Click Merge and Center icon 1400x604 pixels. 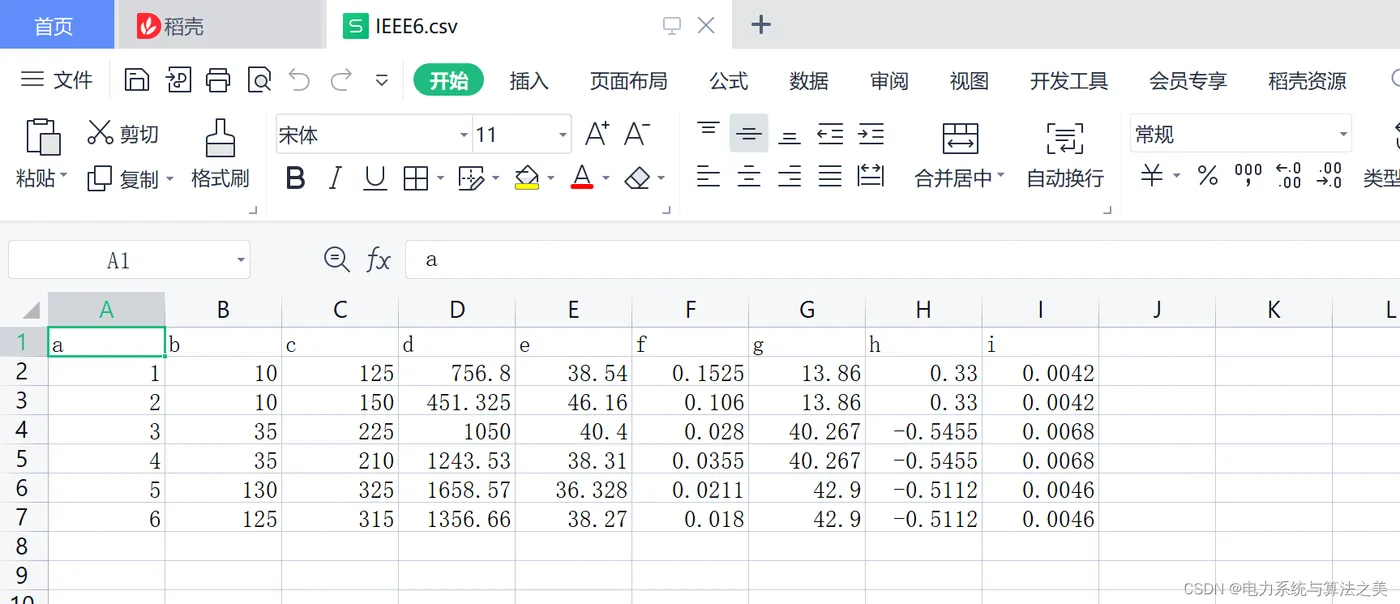(960, 138)
